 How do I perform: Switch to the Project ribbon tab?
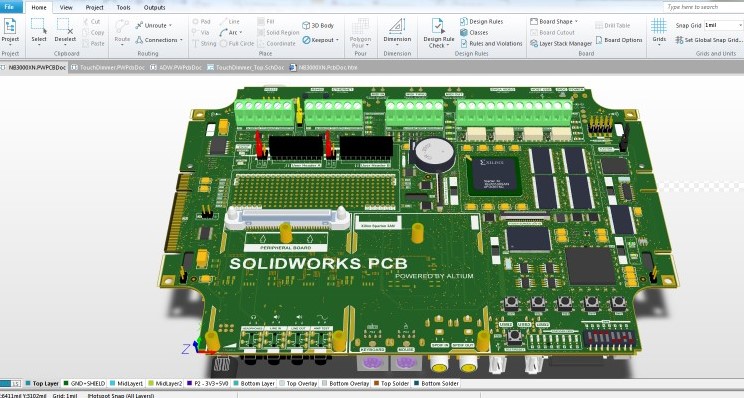tap(94, 7)
